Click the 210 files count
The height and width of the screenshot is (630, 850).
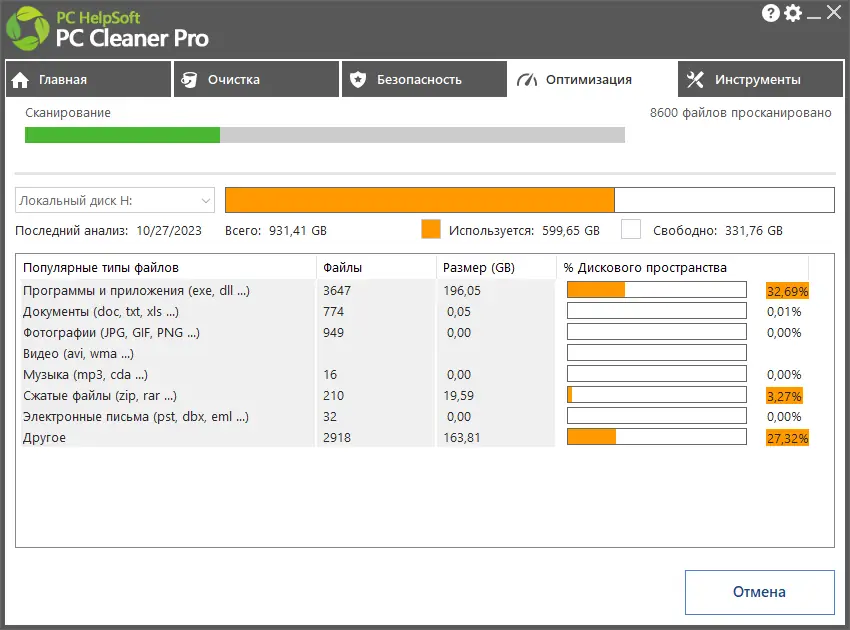tap(333, 396)
